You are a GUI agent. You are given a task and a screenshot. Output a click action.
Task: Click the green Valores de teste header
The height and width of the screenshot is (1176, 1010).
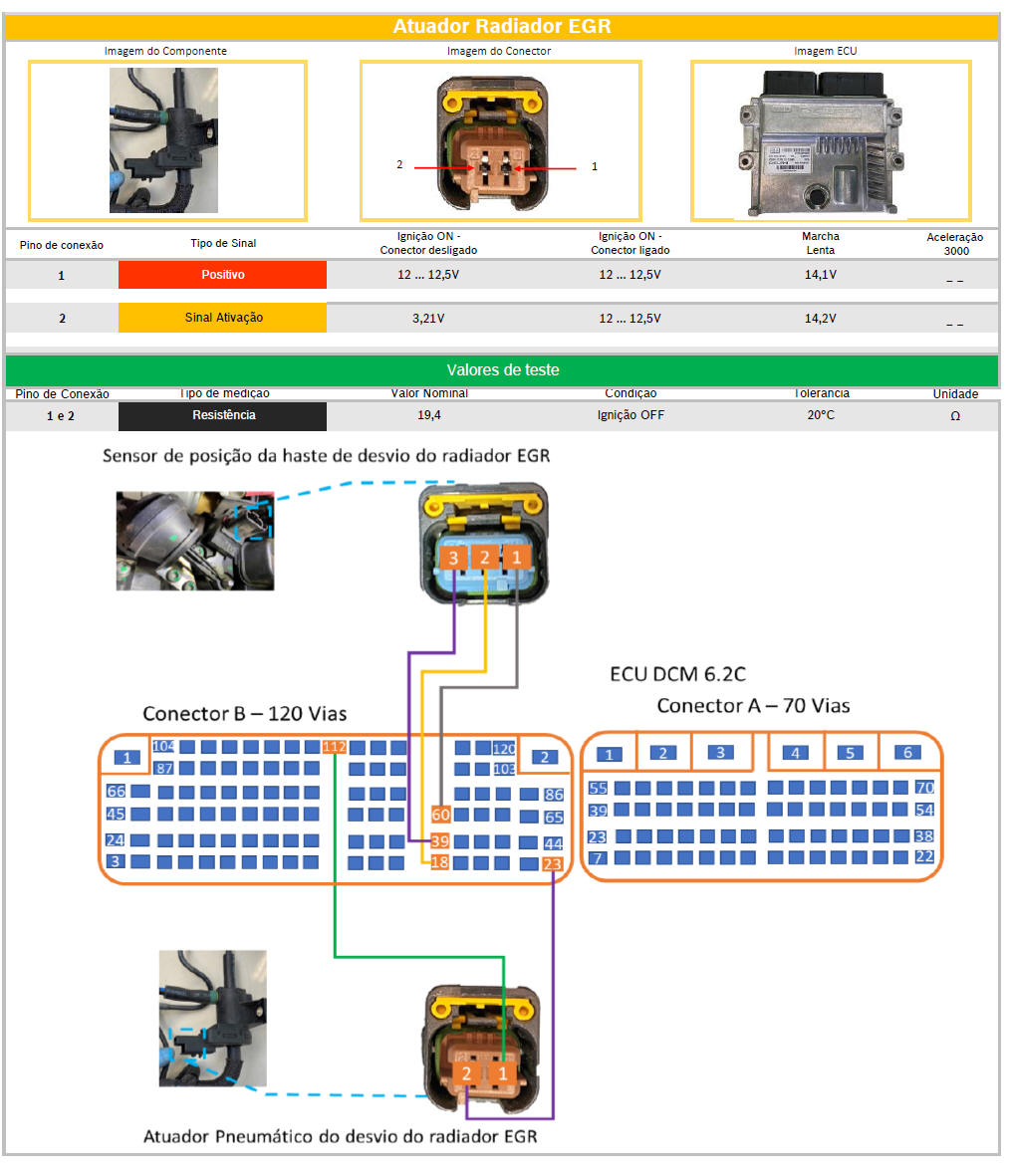click(x=502, y=370)
